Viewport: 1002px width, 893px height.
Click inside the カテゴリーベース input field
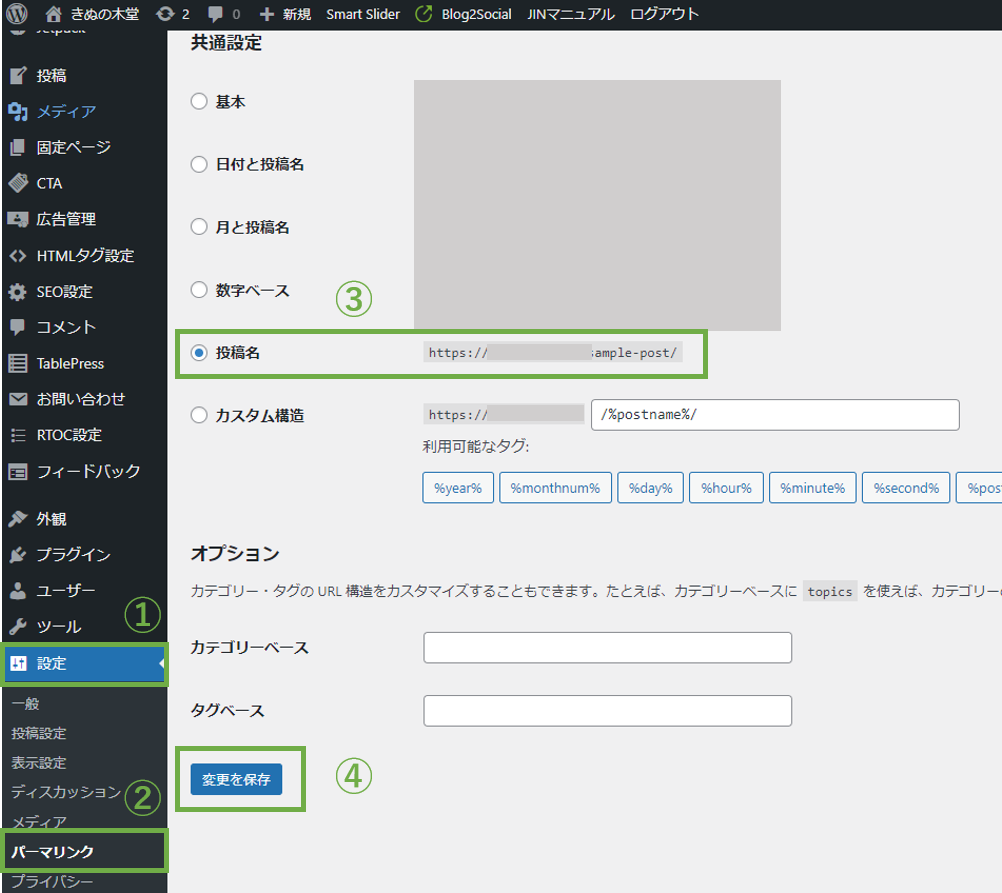[607, 647]
